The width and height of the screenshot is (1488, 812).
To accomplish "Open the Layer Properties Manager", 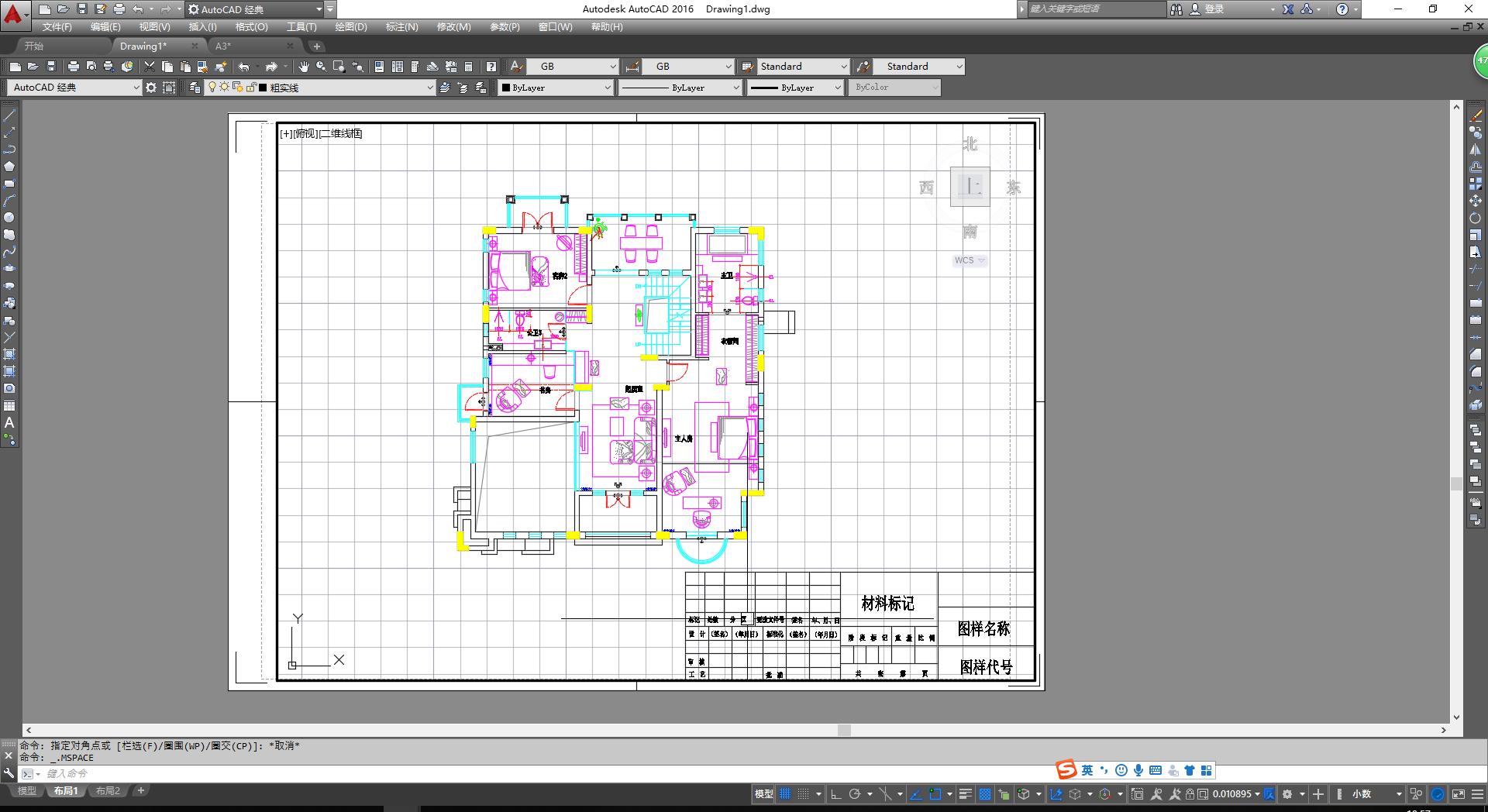I will click(195, 88).
